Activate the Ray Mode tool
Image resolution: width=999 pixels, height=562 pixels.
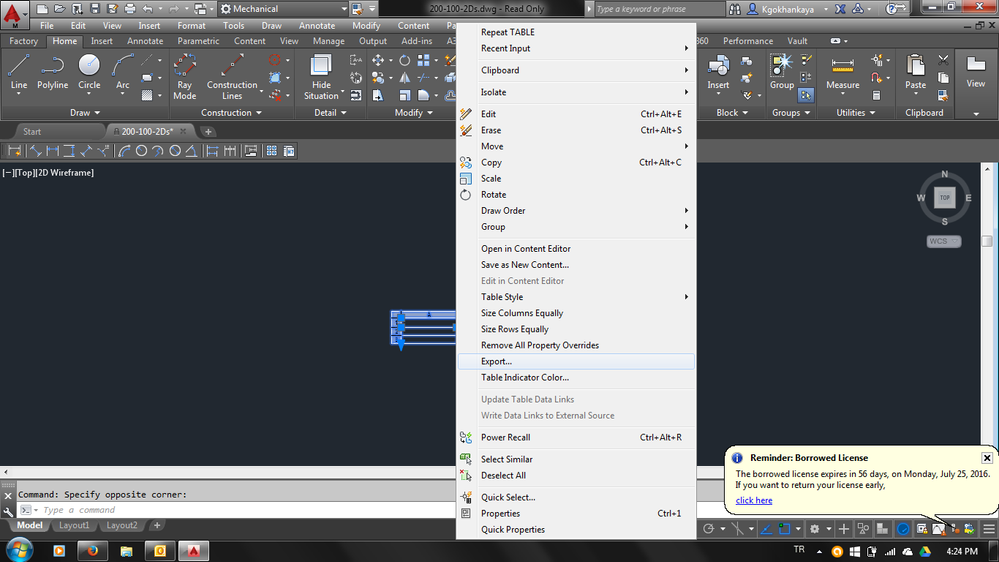(184, 76)
